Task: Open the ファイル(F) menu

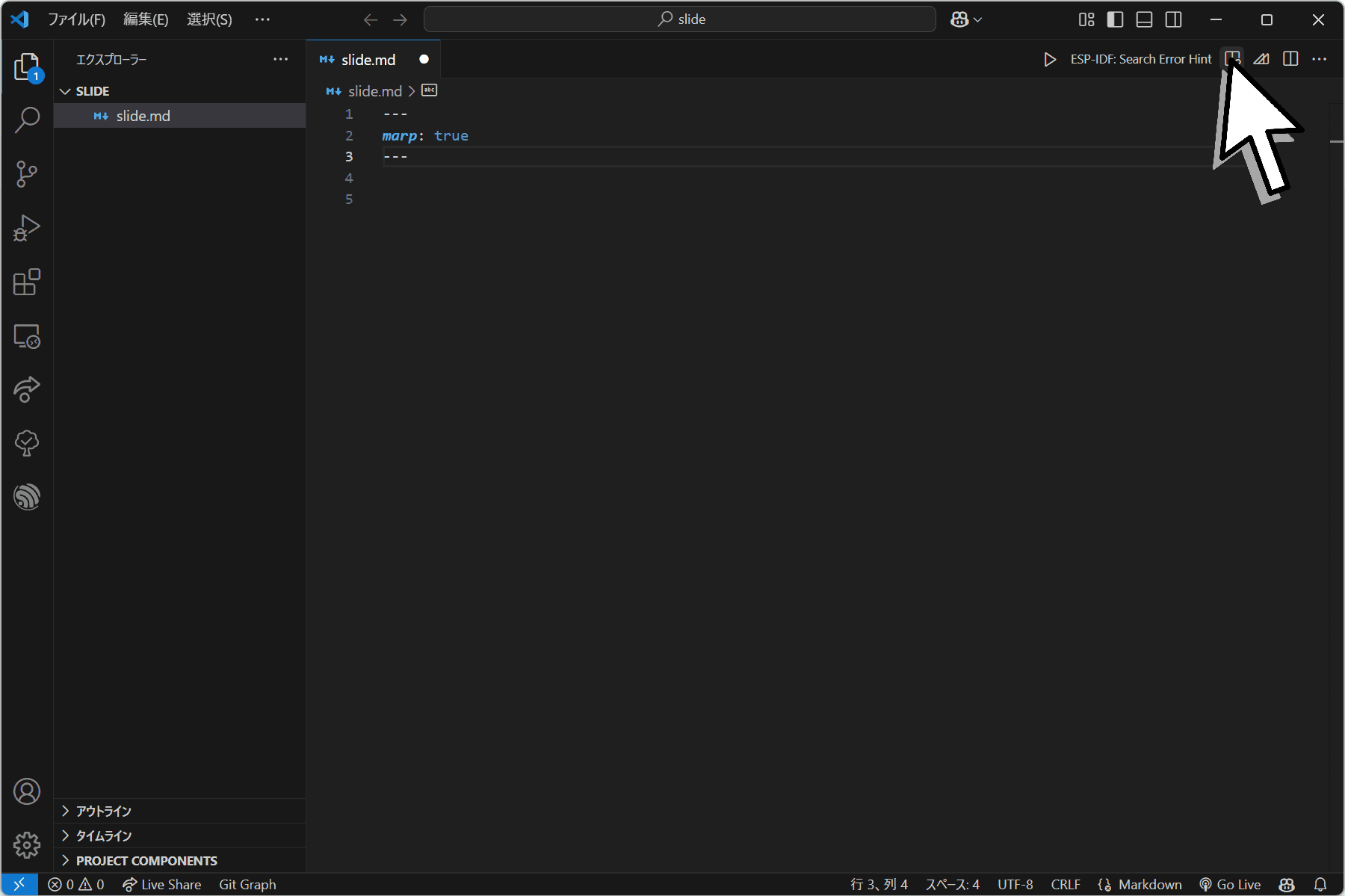Action: [x=76, y=19]
